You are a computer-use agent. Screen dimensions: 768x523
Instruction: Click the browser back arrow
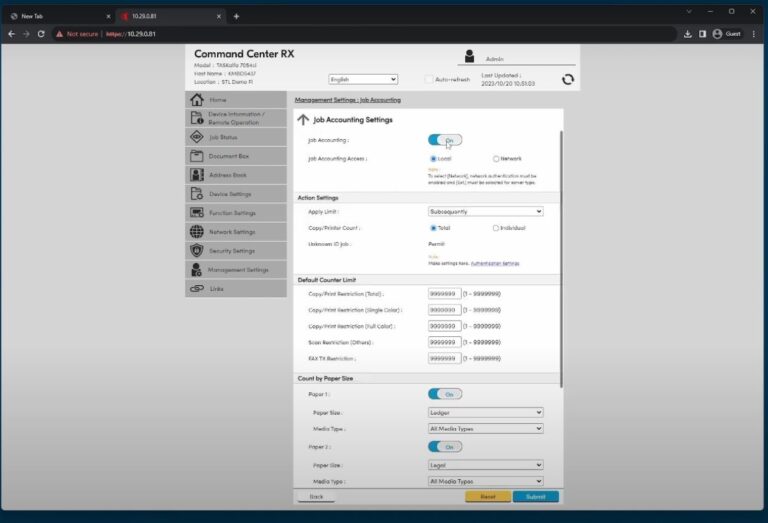click(x=11, y=34)
